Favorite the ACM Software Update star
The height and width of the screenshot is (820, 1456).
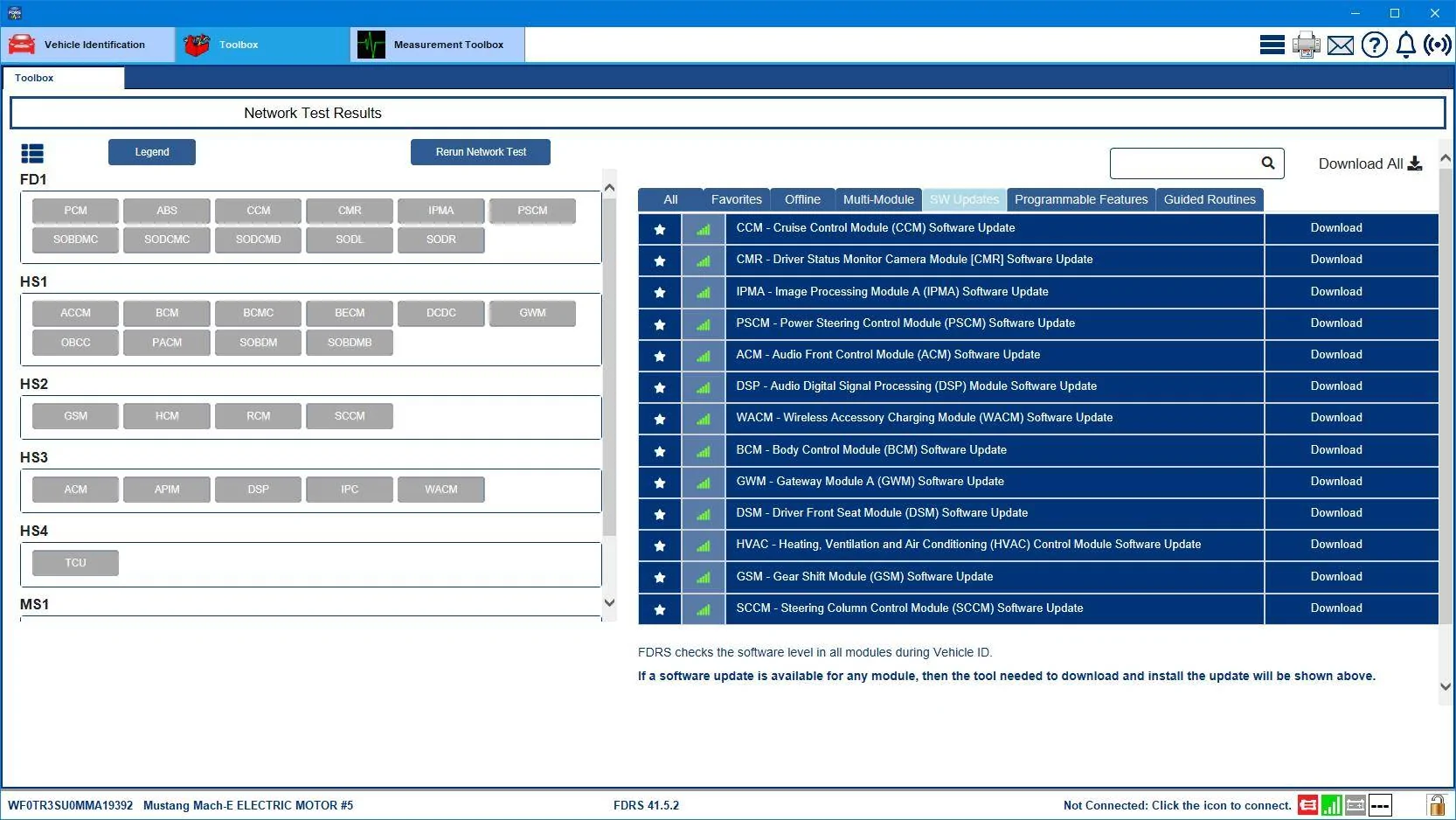tap(660, 356)
